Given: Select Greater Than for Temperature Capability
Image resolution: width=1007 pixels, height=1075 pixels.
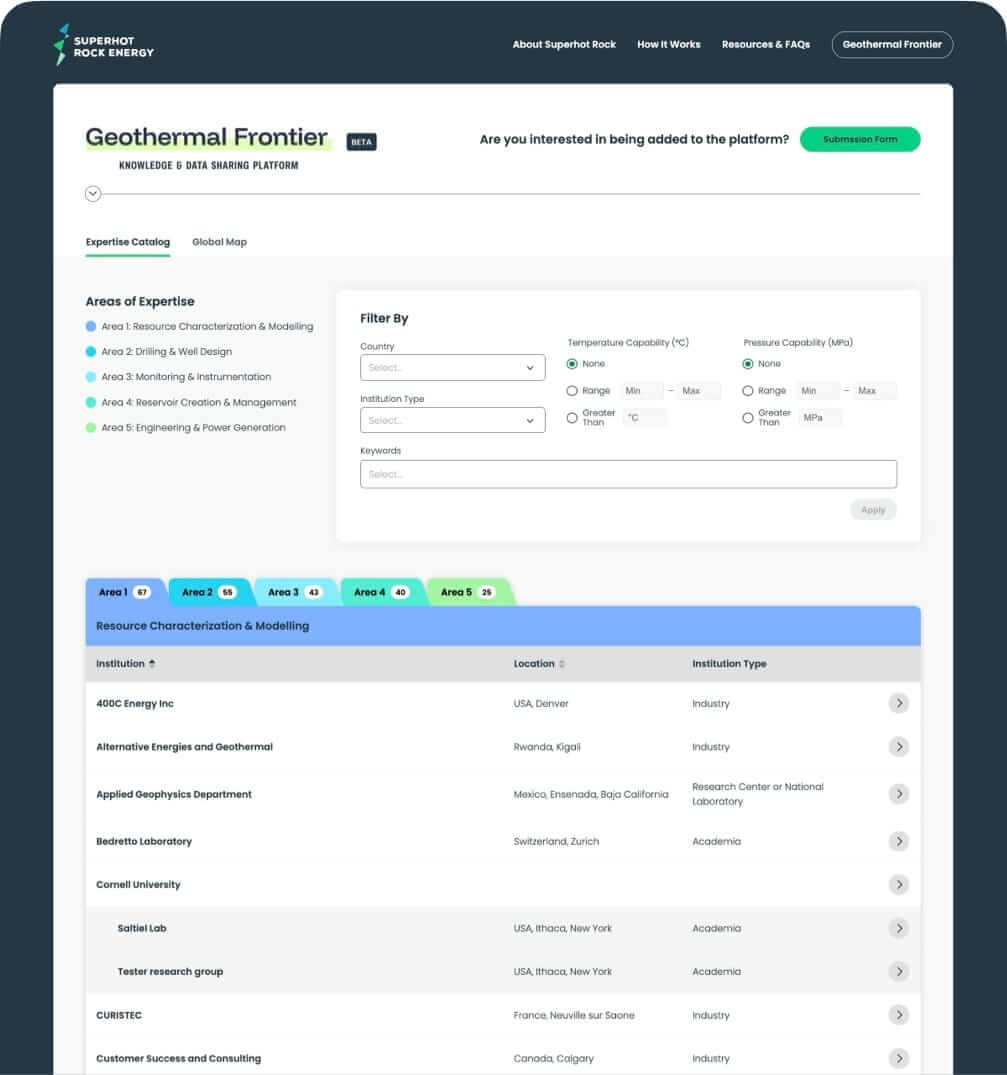Looking at the screenshot, I should pyautogui.click(x=572, y=418).
